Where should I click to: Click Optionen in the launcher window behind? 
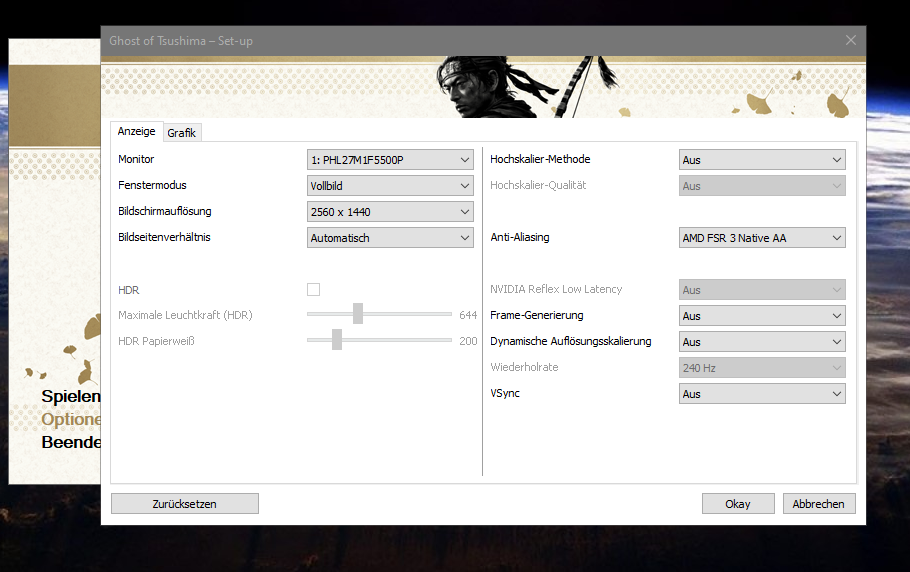[71, 419]
